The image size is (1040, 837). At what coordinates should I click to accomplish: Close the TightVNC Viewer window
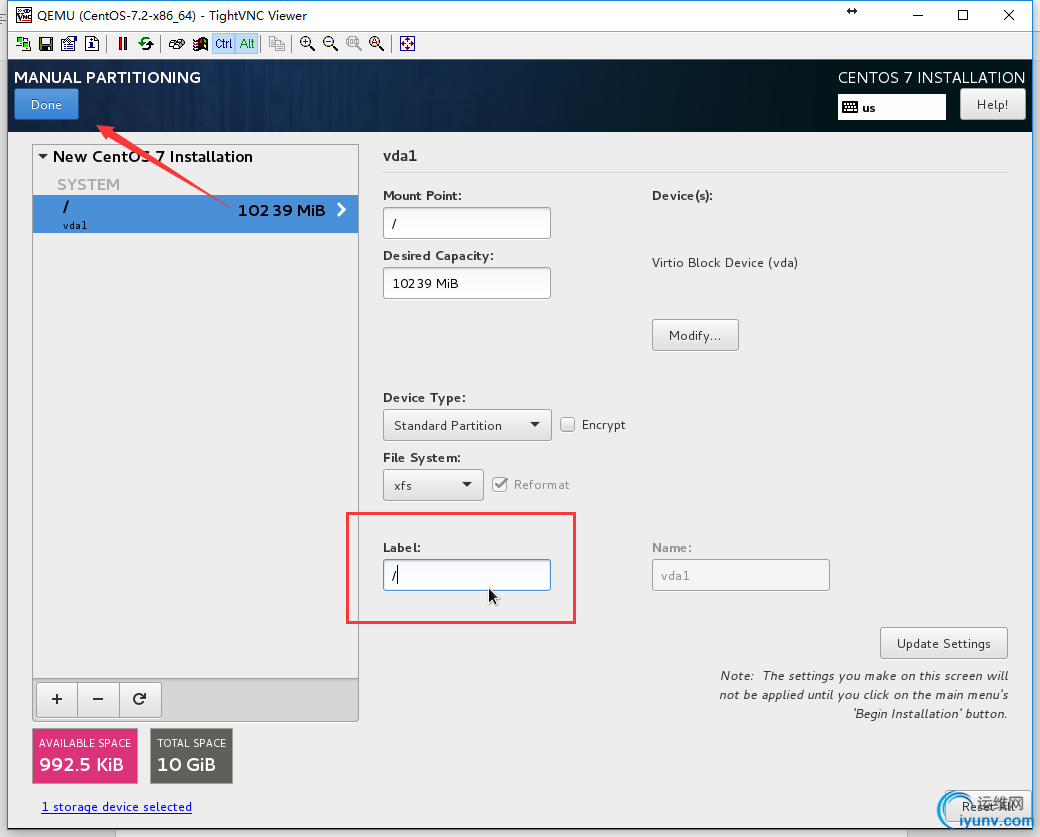pyautogui.click(x=1009, y=15)
